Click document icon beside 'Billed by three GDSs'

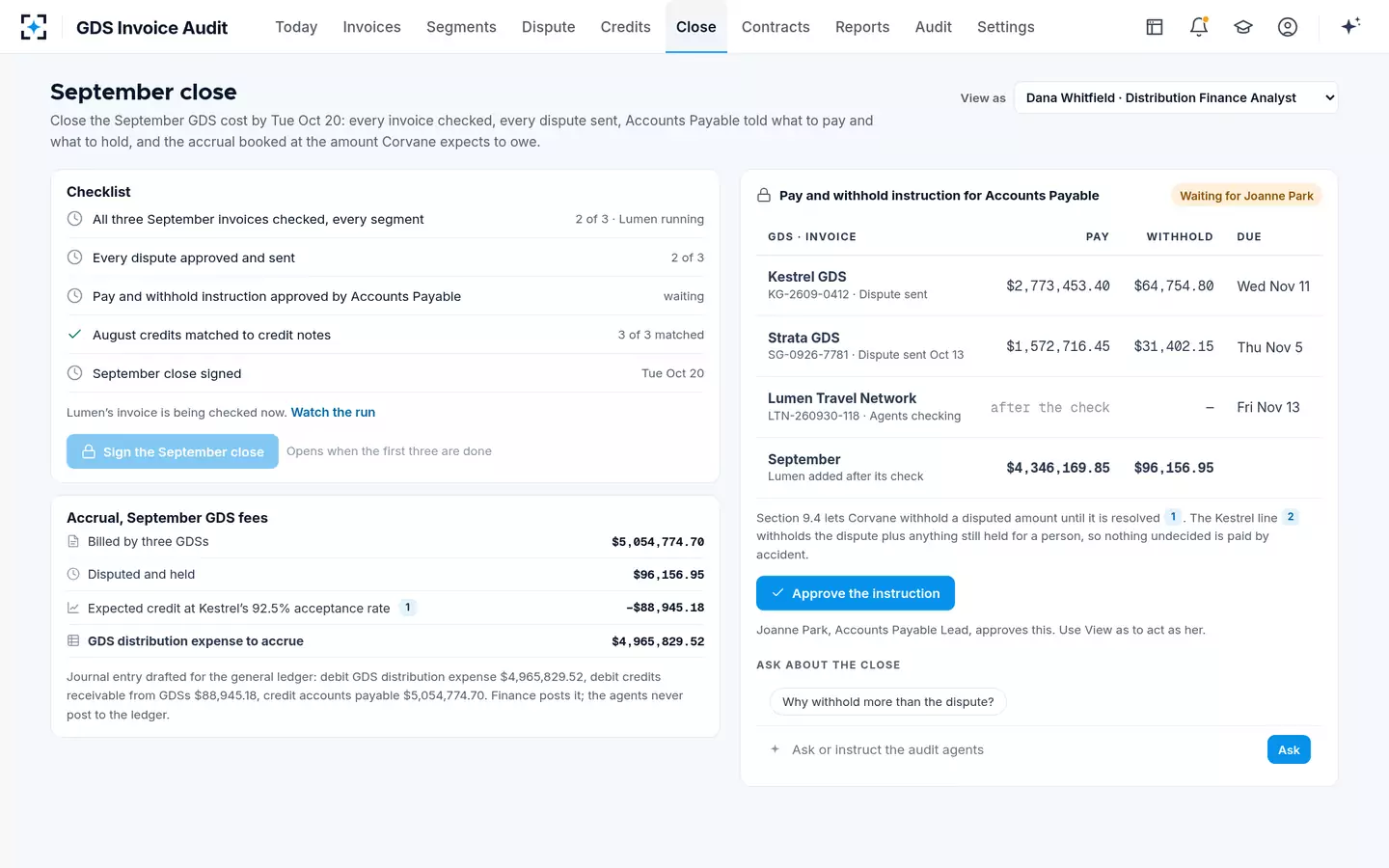pyautogui.click(x=73, y=542)
